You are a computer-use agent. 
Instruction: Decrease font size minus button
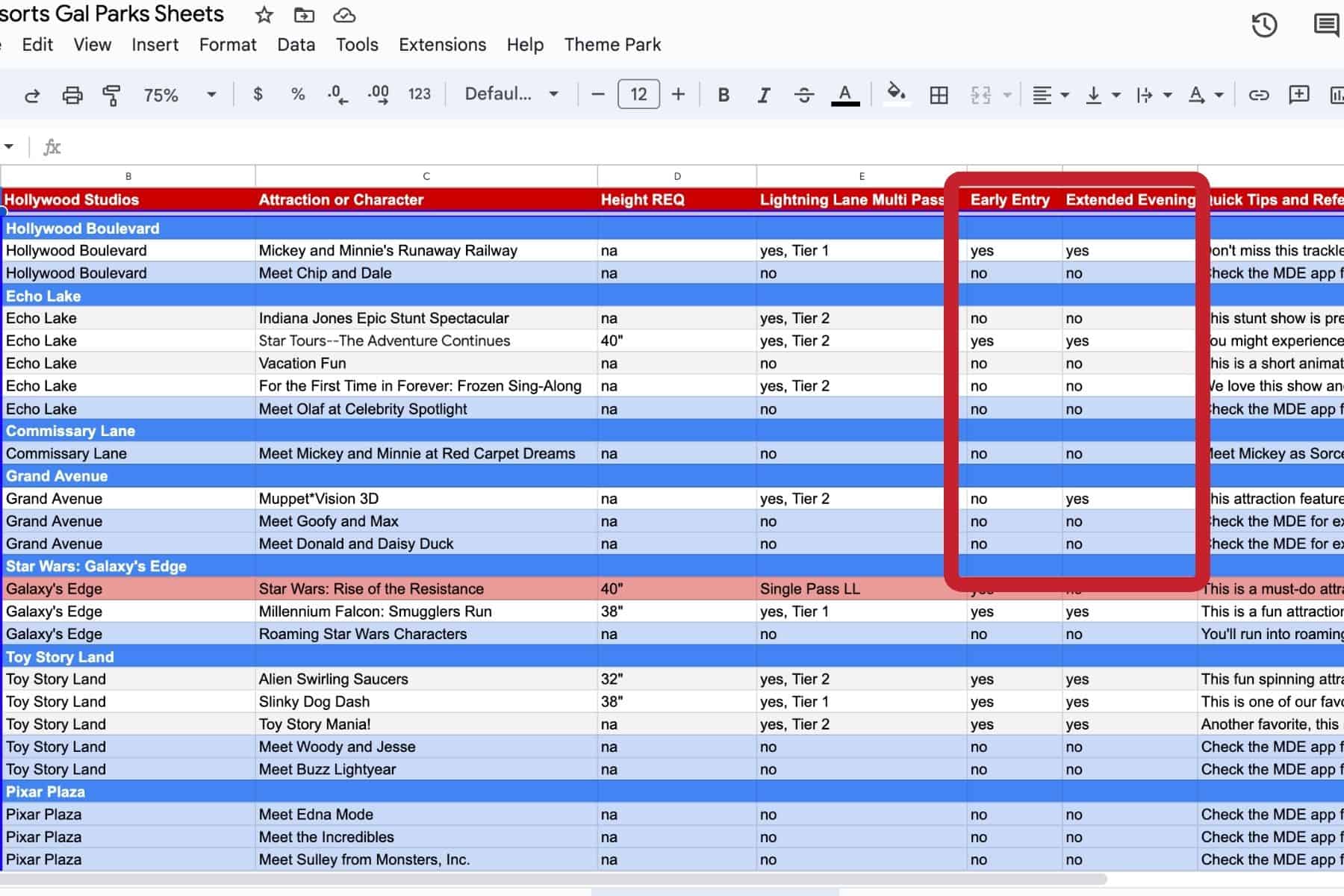[597, 94]
